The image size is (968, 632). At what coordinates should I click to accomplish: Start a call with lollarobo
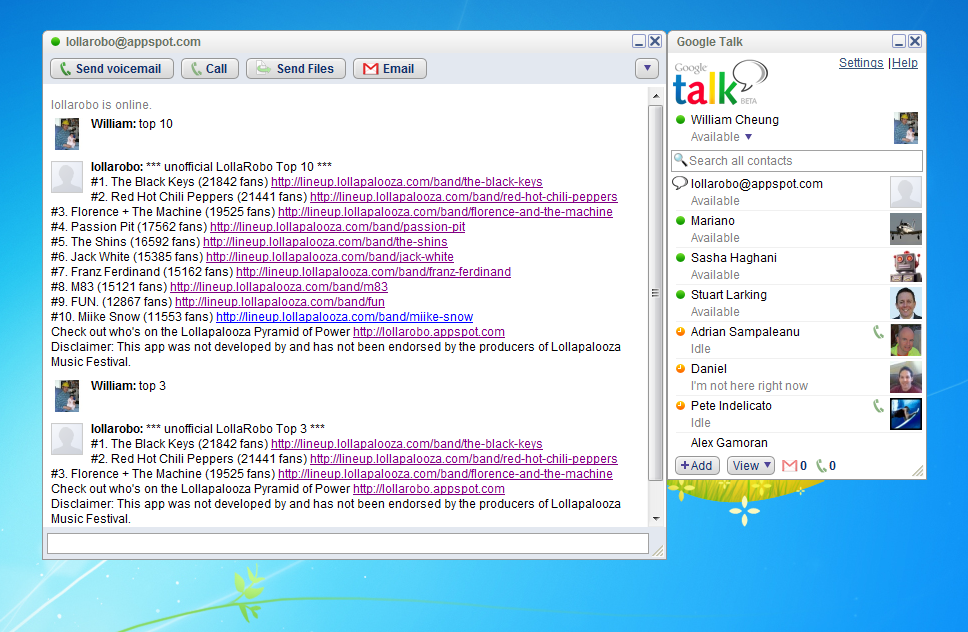(x=210, y=69)
